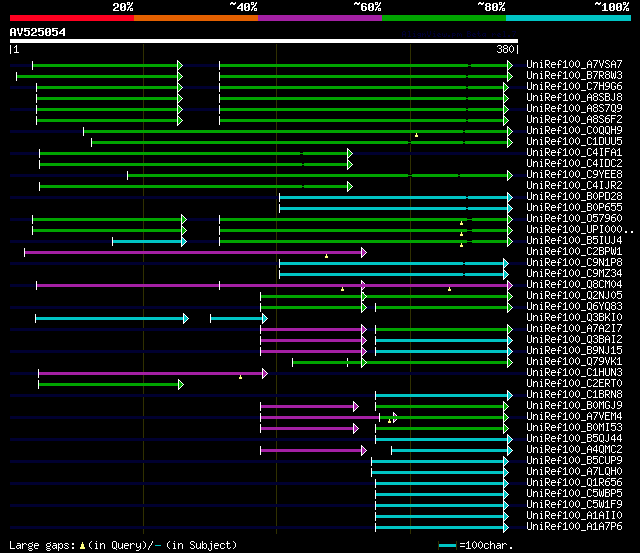Viewport: 640px width, 553px height.
Task: Click the 100char scale bar in legend
Action: [447, 546]
